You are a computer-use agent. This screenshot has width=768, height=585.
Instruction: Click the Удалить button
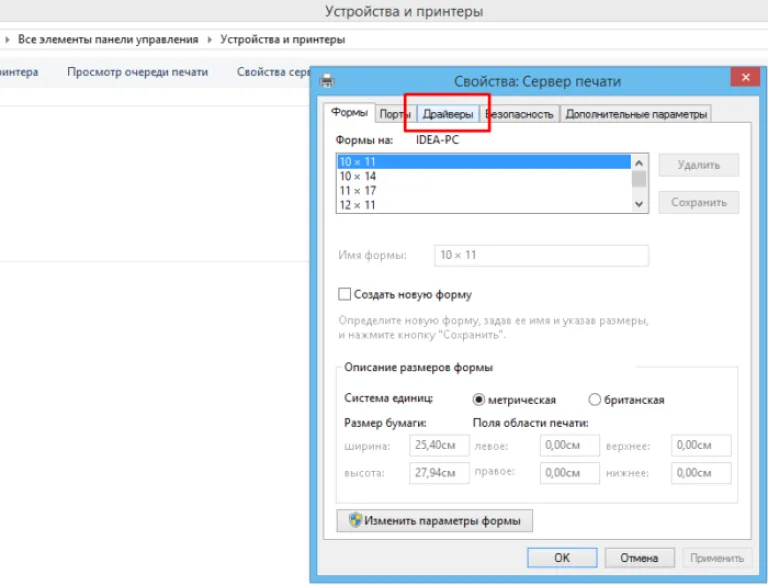[x=698, y=165]
